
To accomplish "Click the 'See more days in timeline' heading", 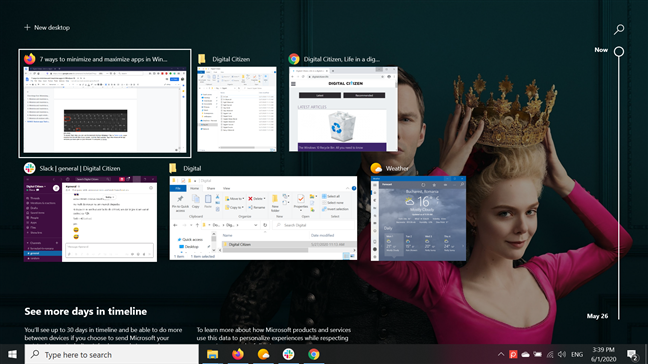I will [x=86, y=311].
